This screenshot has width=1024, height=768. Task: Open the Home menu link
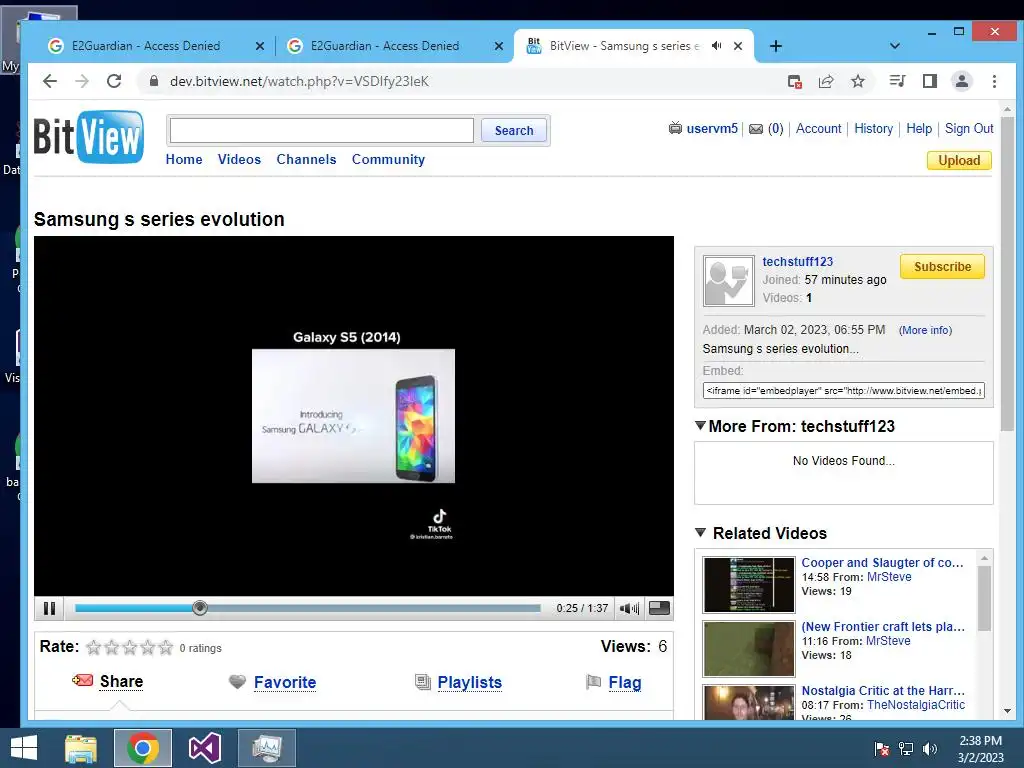[x=184, y=159]
